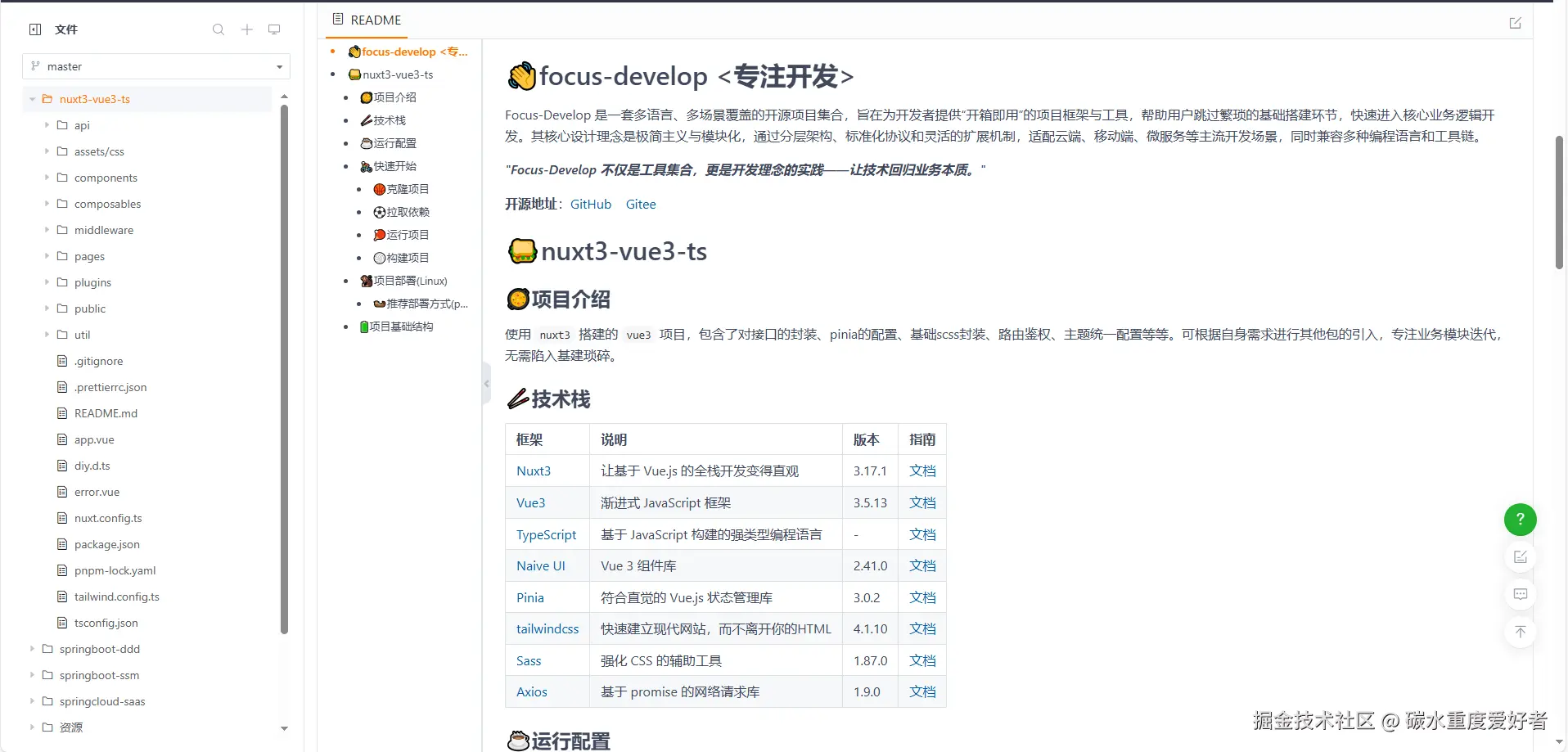This screenshot has width=1568, height=752.
Task: Click the edit pencil icon on the README
Action: coord(1516,22)
